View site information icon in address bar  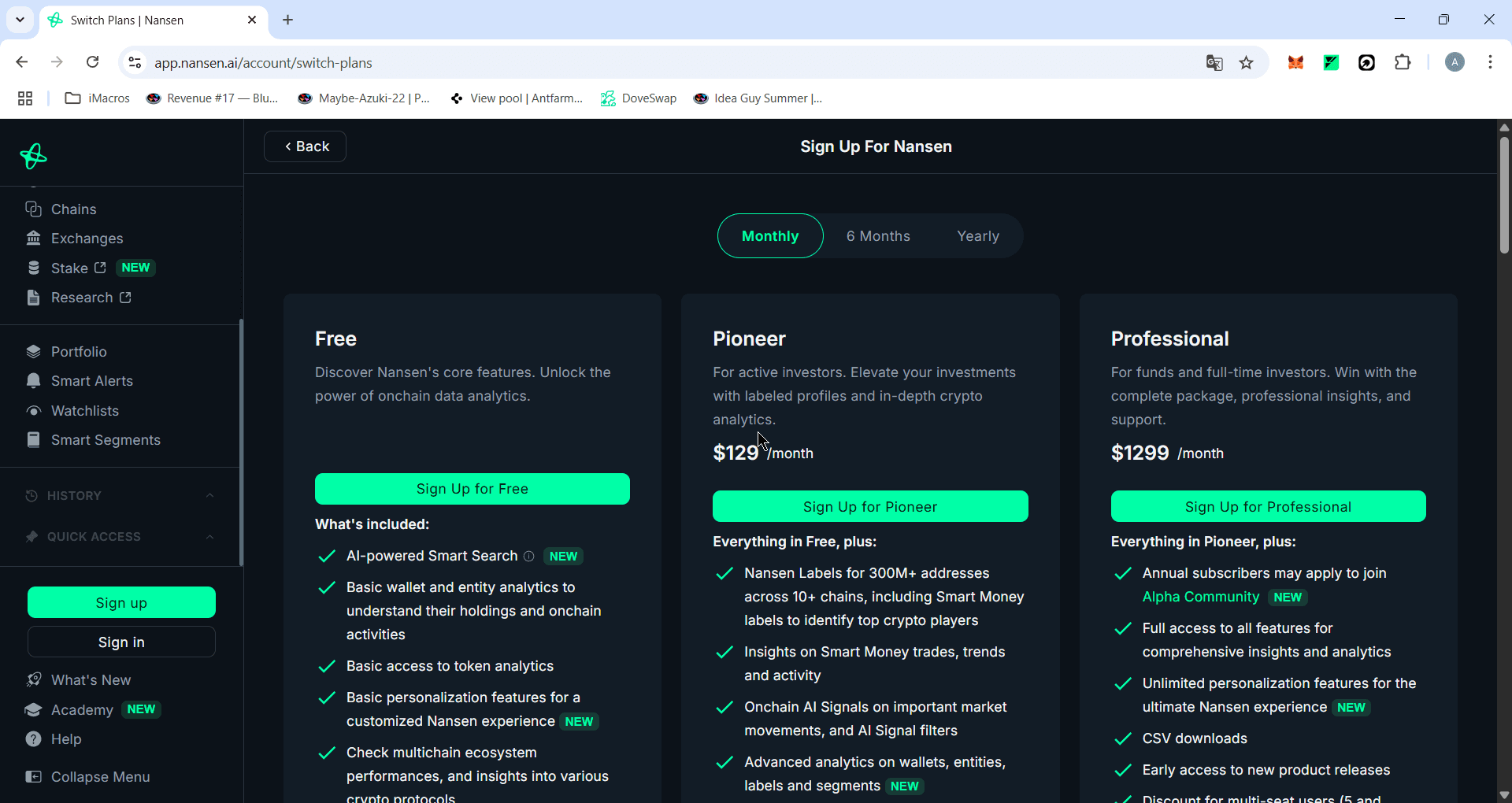point(135,63)
